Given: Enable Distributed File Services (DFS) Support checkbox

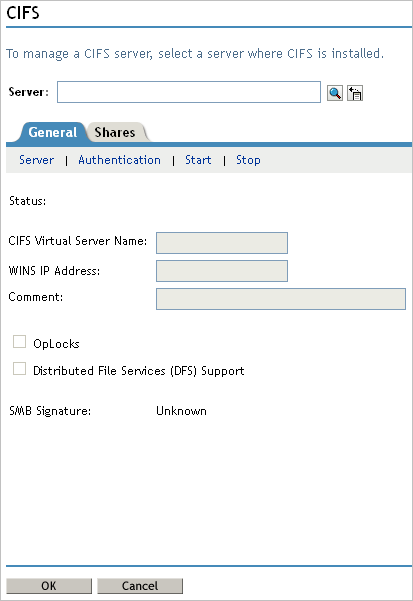Looking at the screenshot, I should click(20, 368).
